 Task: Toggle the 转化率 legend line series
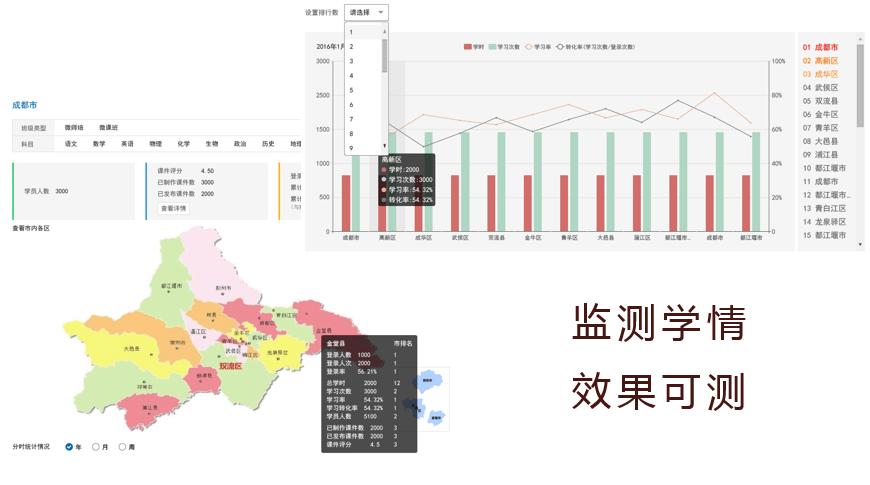596,47
